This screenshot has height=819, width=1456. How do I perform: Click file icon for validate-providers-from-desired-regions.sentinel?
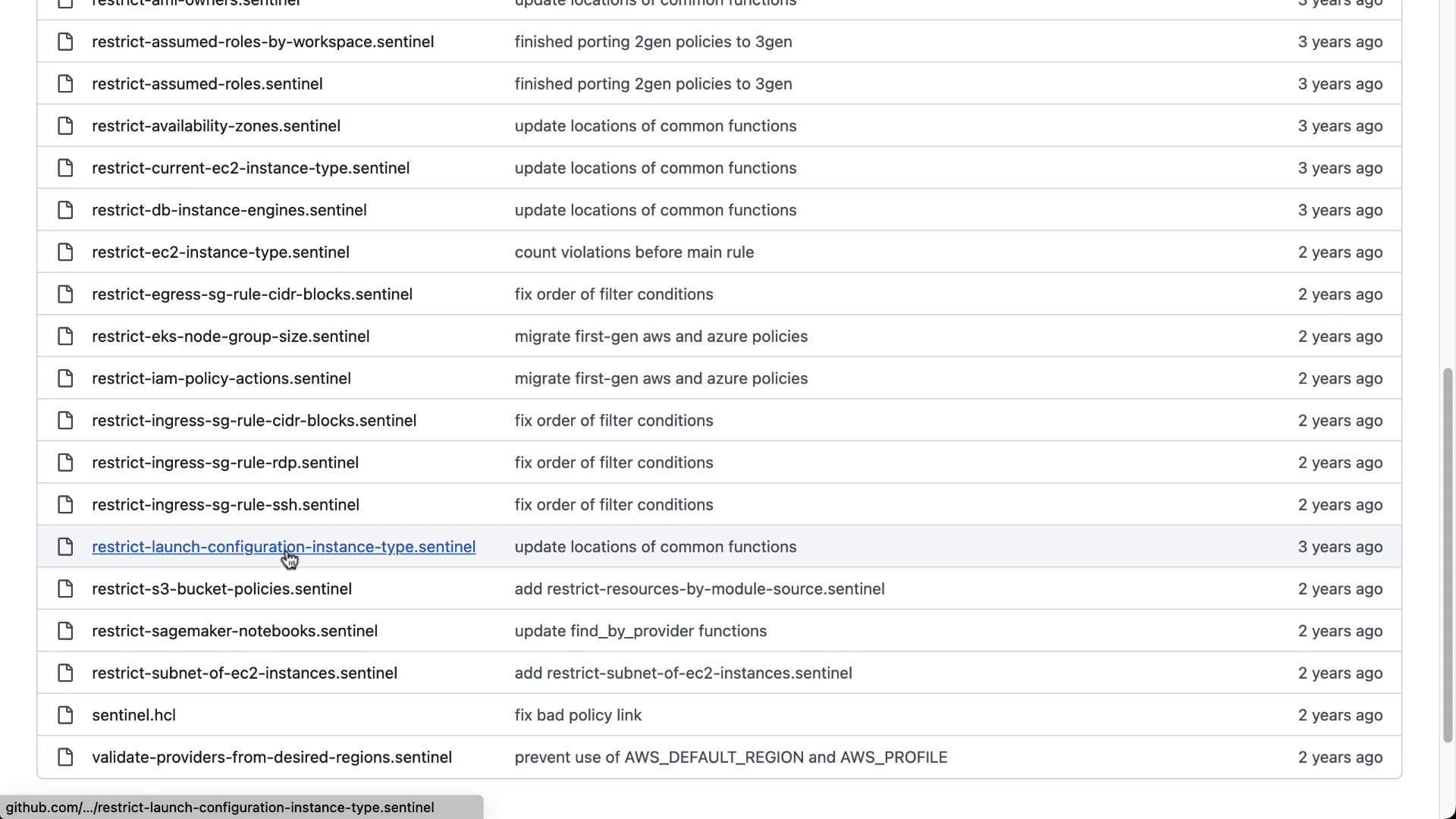point(65,758)
